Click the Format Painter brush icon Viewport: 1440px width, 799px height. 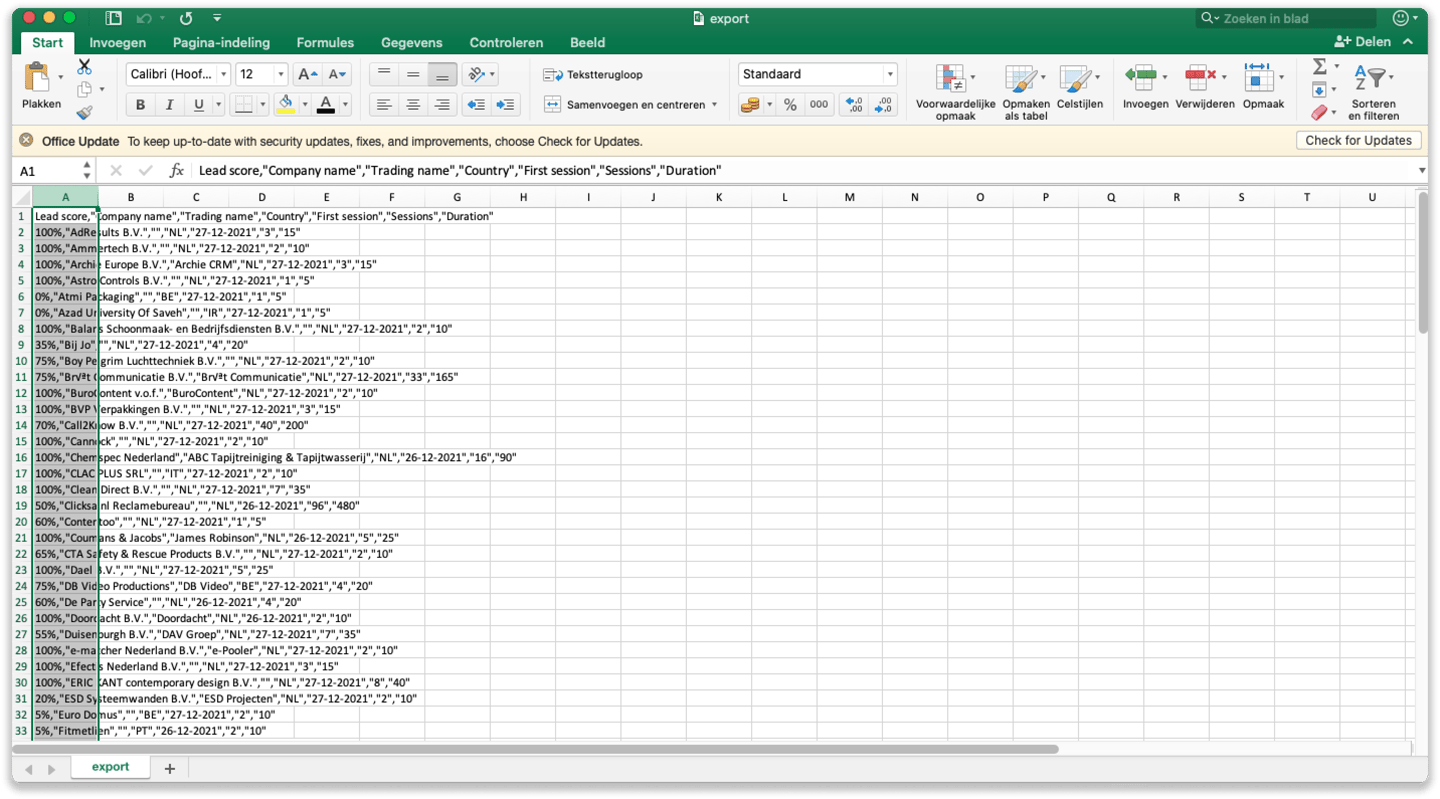[x=84, y=113]
